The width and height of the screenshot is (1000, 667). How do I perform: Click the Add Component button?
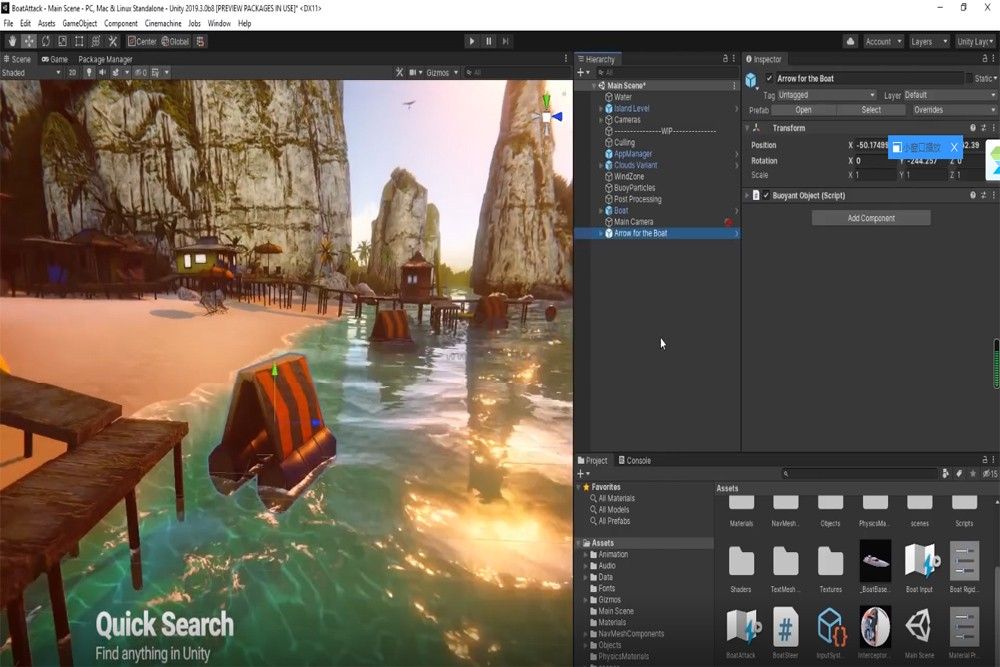[871, 218]
